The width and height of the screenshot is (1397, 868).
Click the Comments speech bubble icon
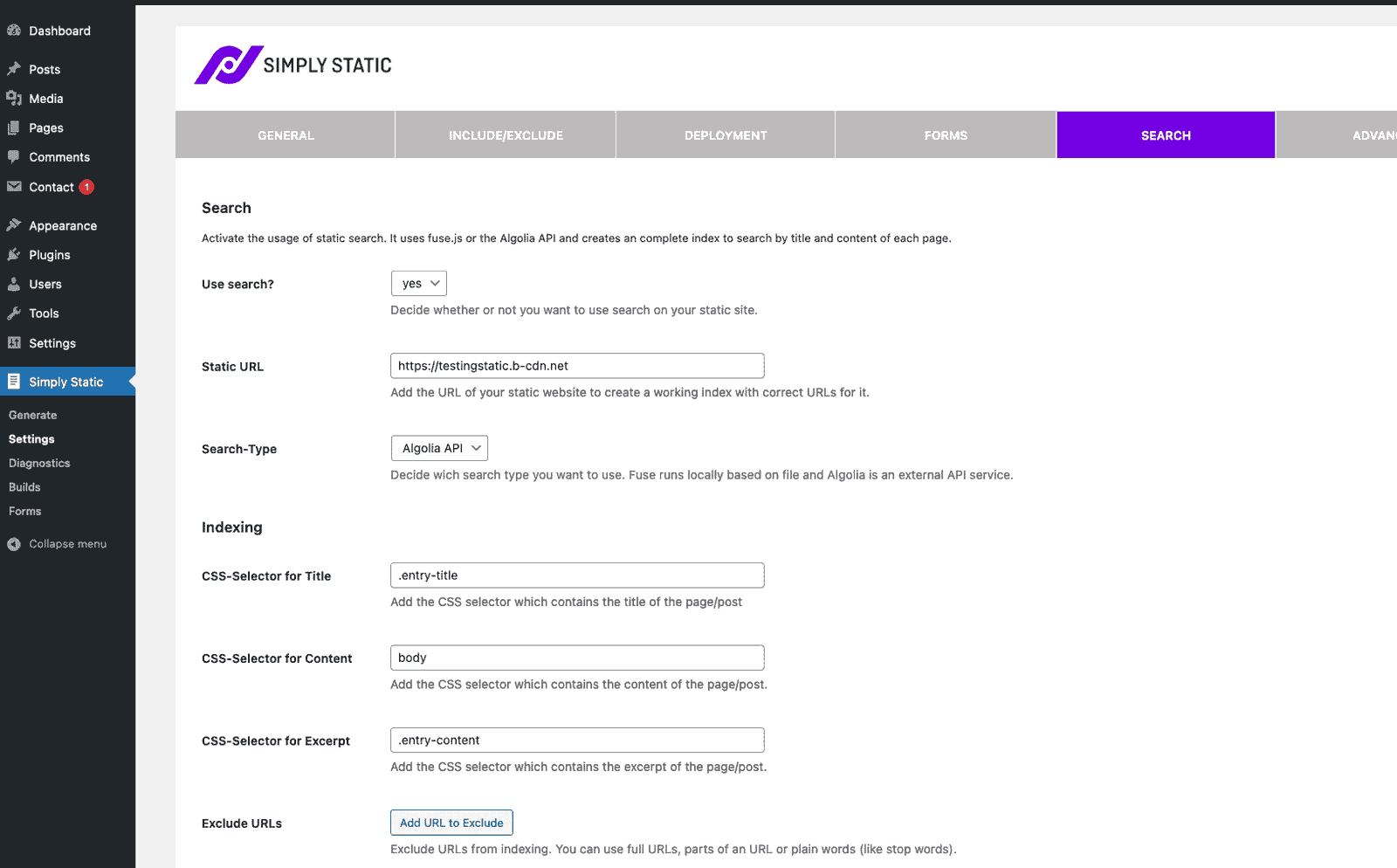tap(14, 157)
